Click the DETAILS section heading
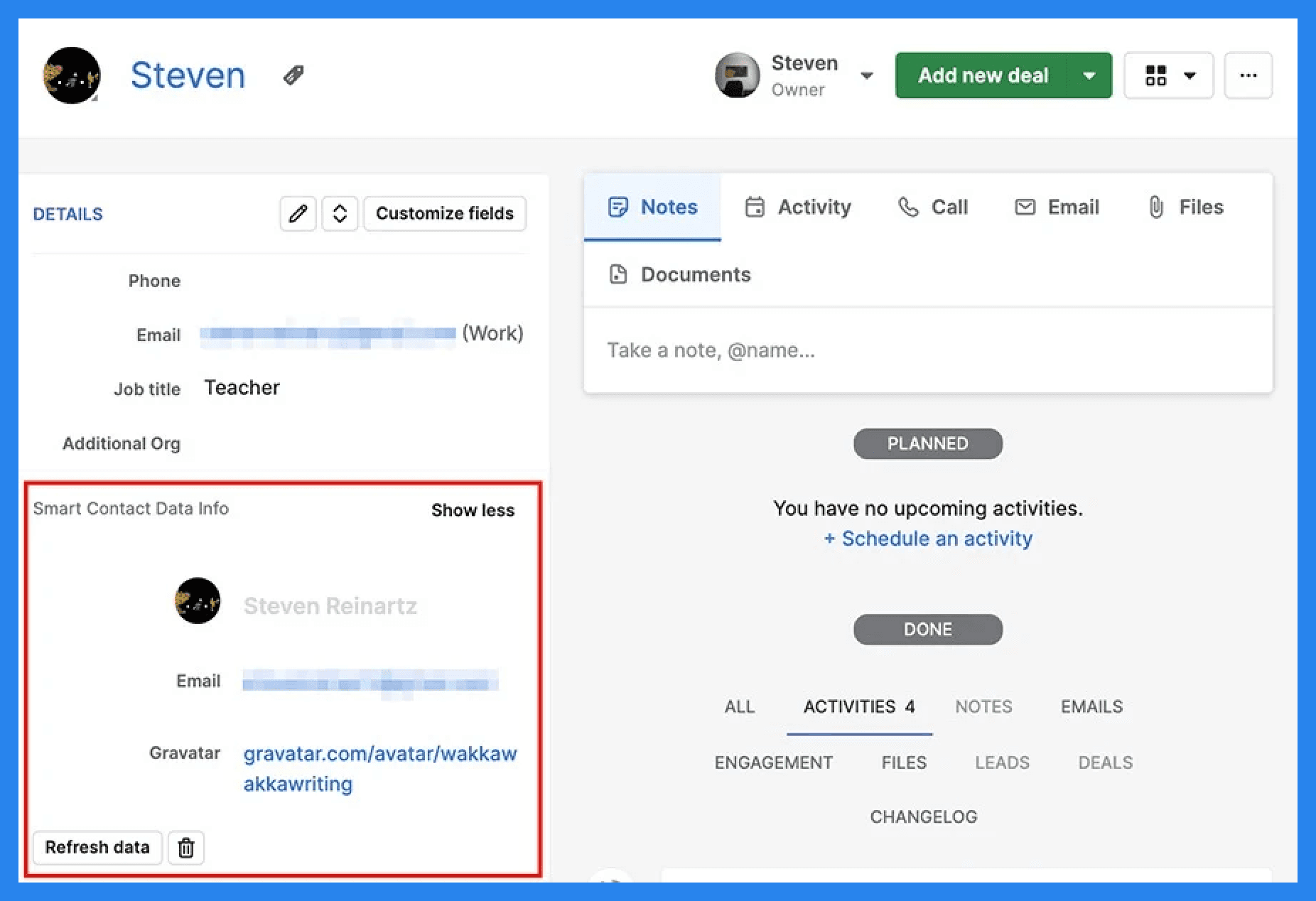1316x901 pixels. pyautogui.click(x=68, y=214)
